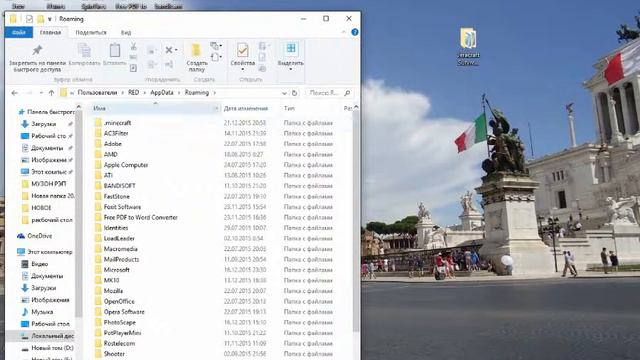Screen dimensions: 640x360
Task: Click AppData in the address path
Action: coord(162,93)
